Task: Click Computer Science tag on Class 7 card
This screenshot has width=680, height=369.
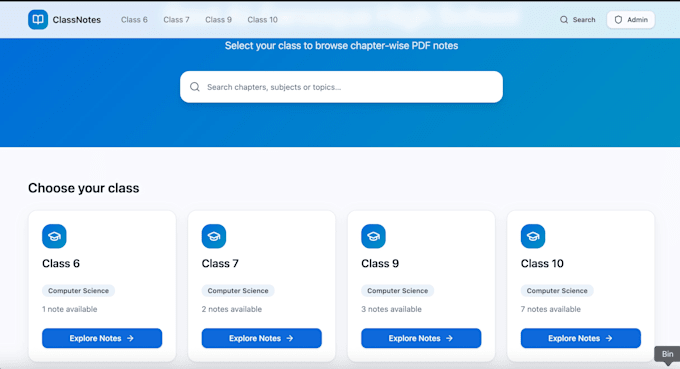Action: click(238, 291)
